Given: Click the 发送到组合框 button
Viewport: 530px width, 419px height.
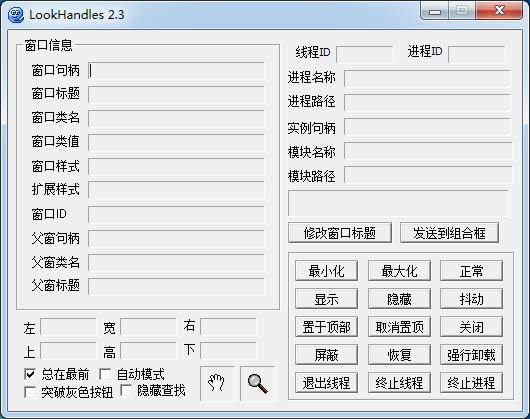Looking at the screenshot, I should tap(449, 233).
